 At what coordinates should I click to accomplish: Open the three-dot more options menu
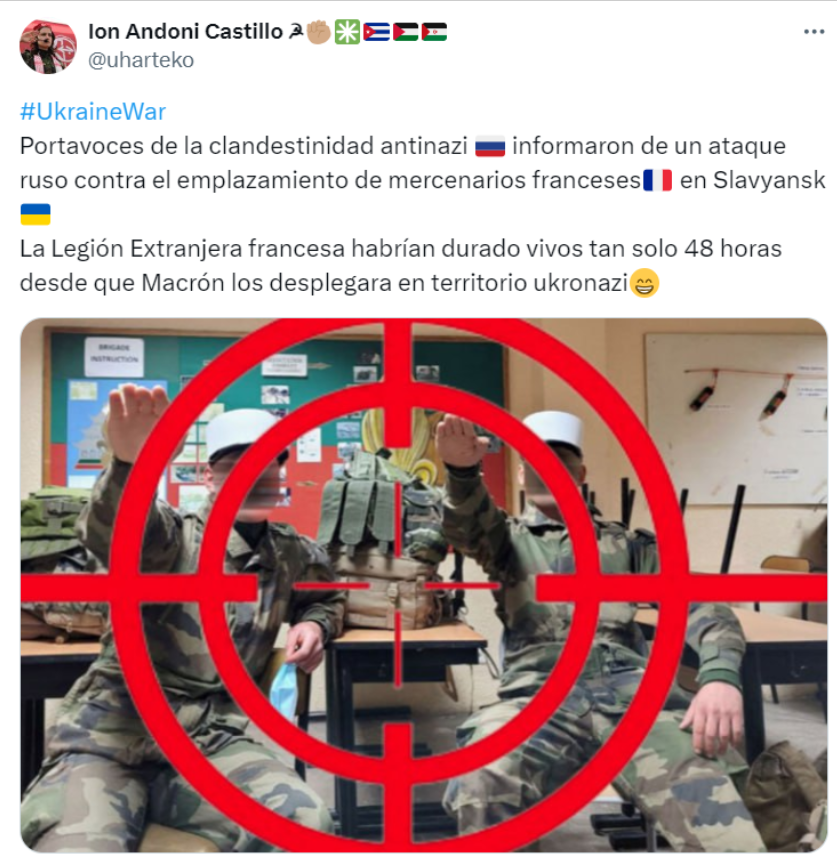(813, 32)
